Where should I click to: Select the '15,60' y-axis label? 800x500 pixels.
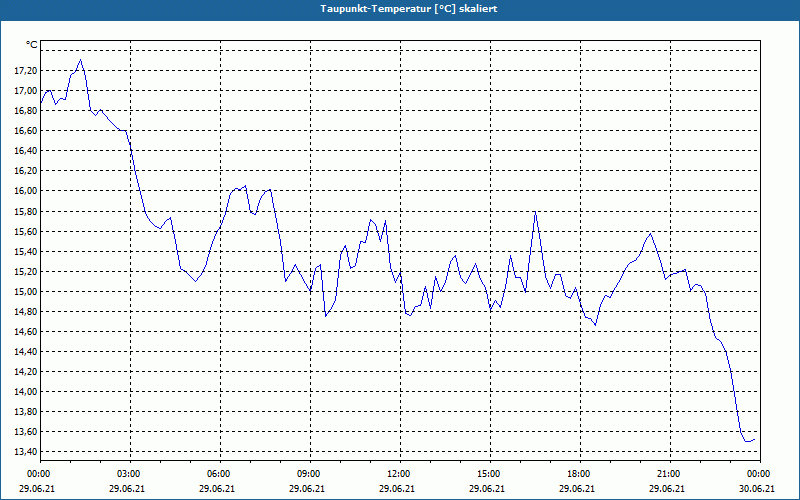[26, 232]
